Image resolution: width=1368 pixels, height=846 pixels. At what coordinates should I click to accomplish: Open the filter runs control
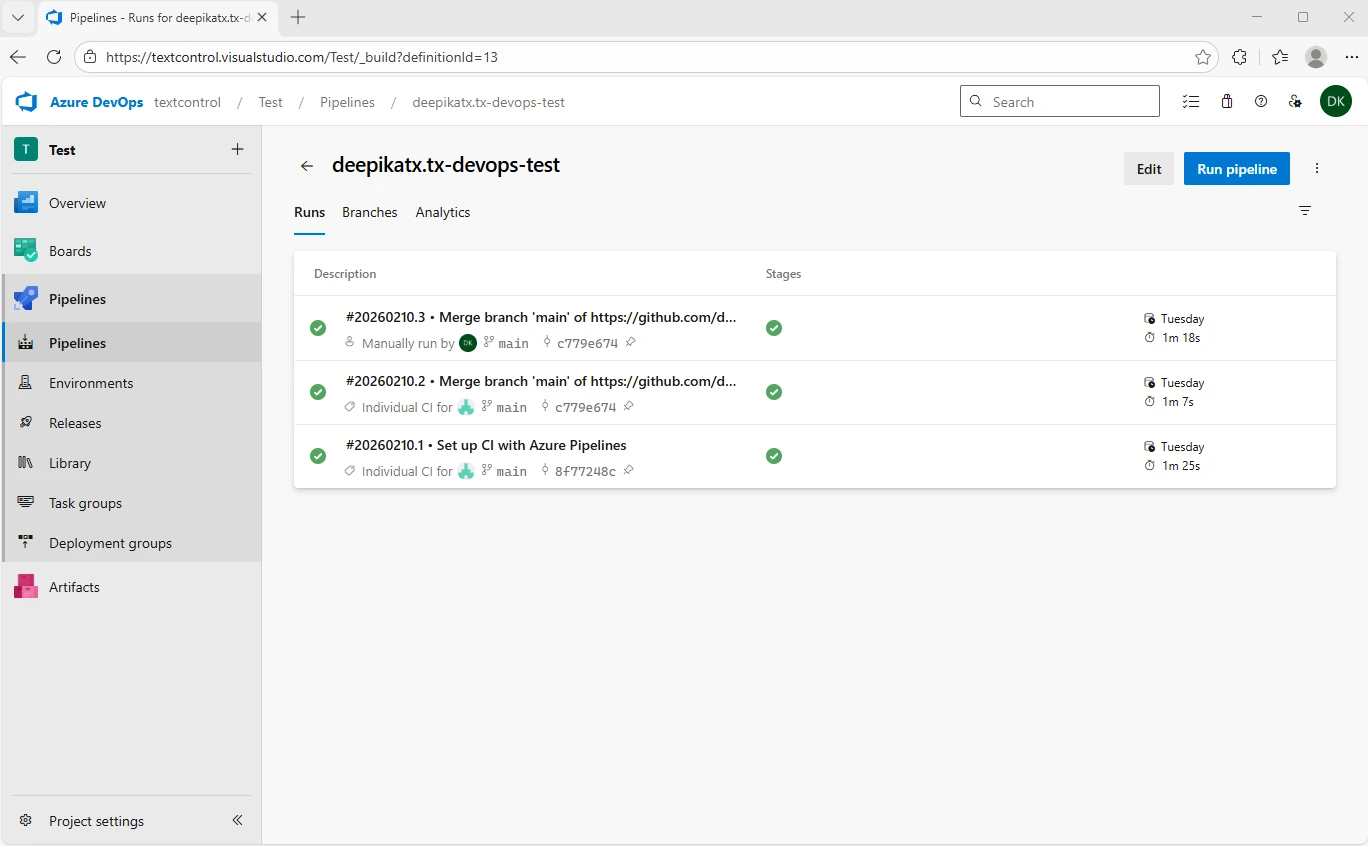click(x=1305, y=211)
